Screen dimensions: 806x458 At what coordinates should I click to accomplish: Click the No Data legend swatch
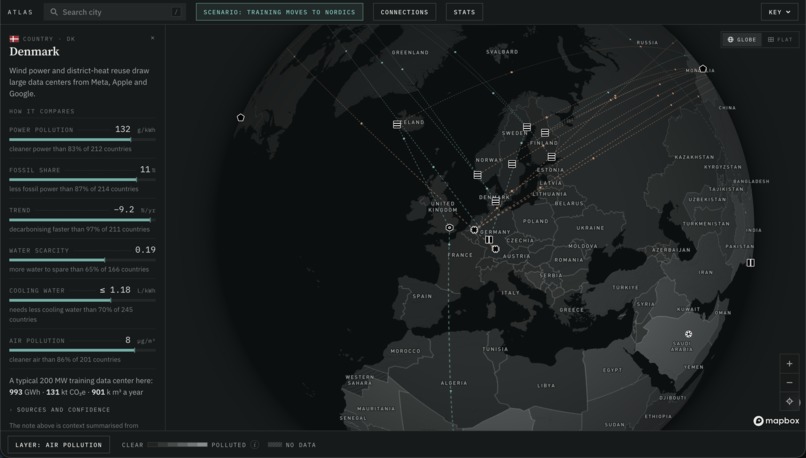[275, 445]
